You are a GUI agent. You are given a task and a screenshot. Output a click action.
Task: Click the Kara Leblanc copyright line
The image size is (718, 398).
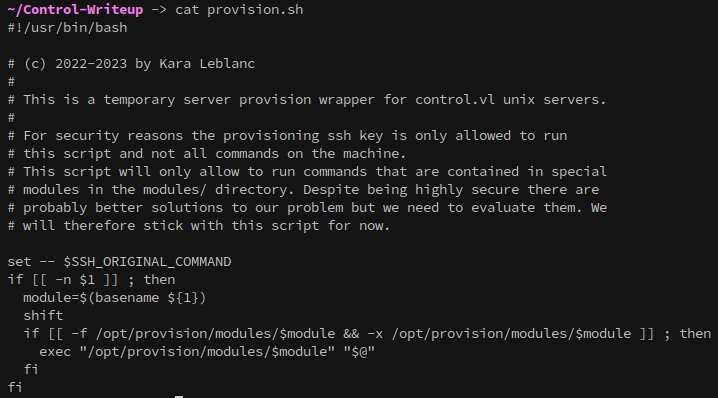click(x=131, y=64)
